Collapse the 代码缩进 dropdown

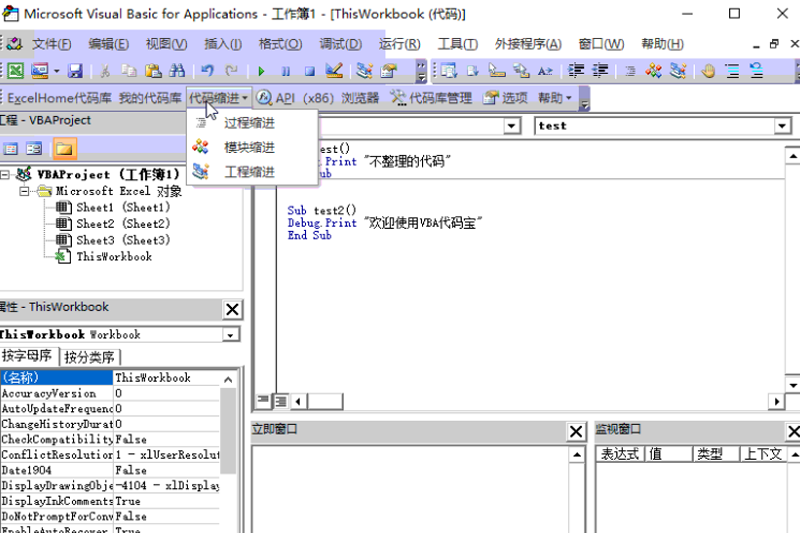coord(218,98)
